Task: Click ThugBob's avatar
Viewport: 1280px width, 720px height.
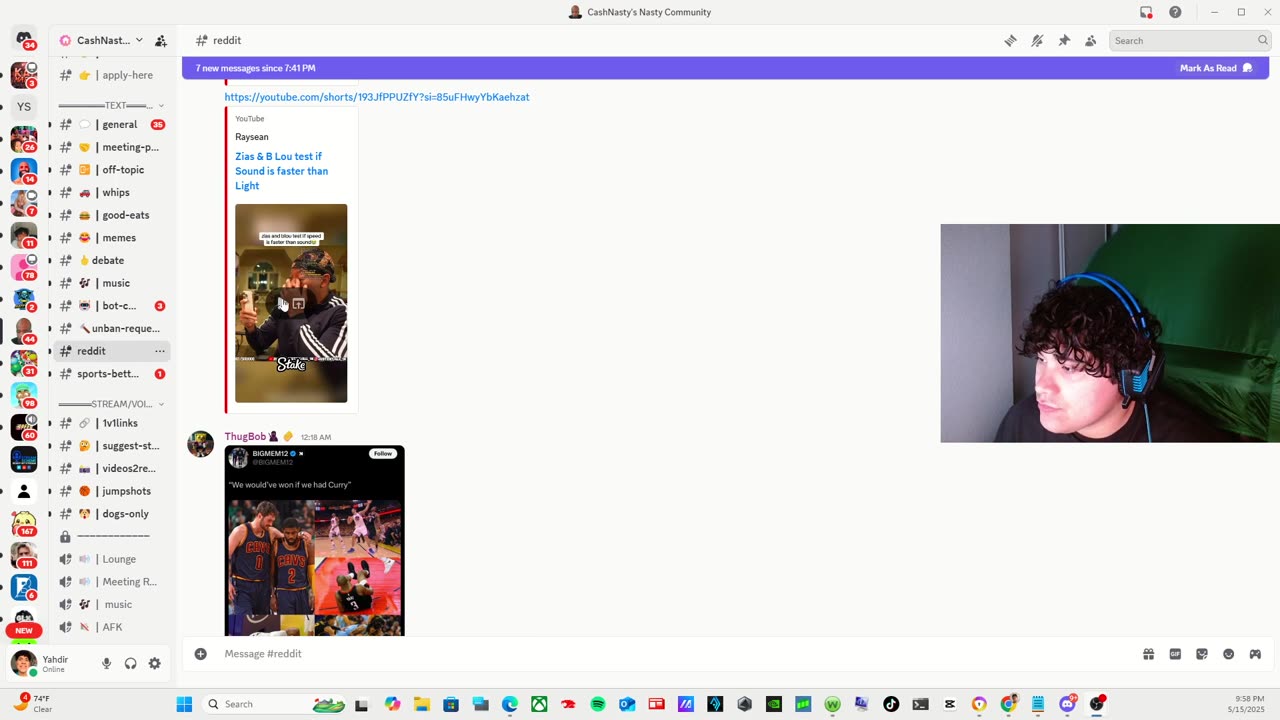Action: (201, 444)
